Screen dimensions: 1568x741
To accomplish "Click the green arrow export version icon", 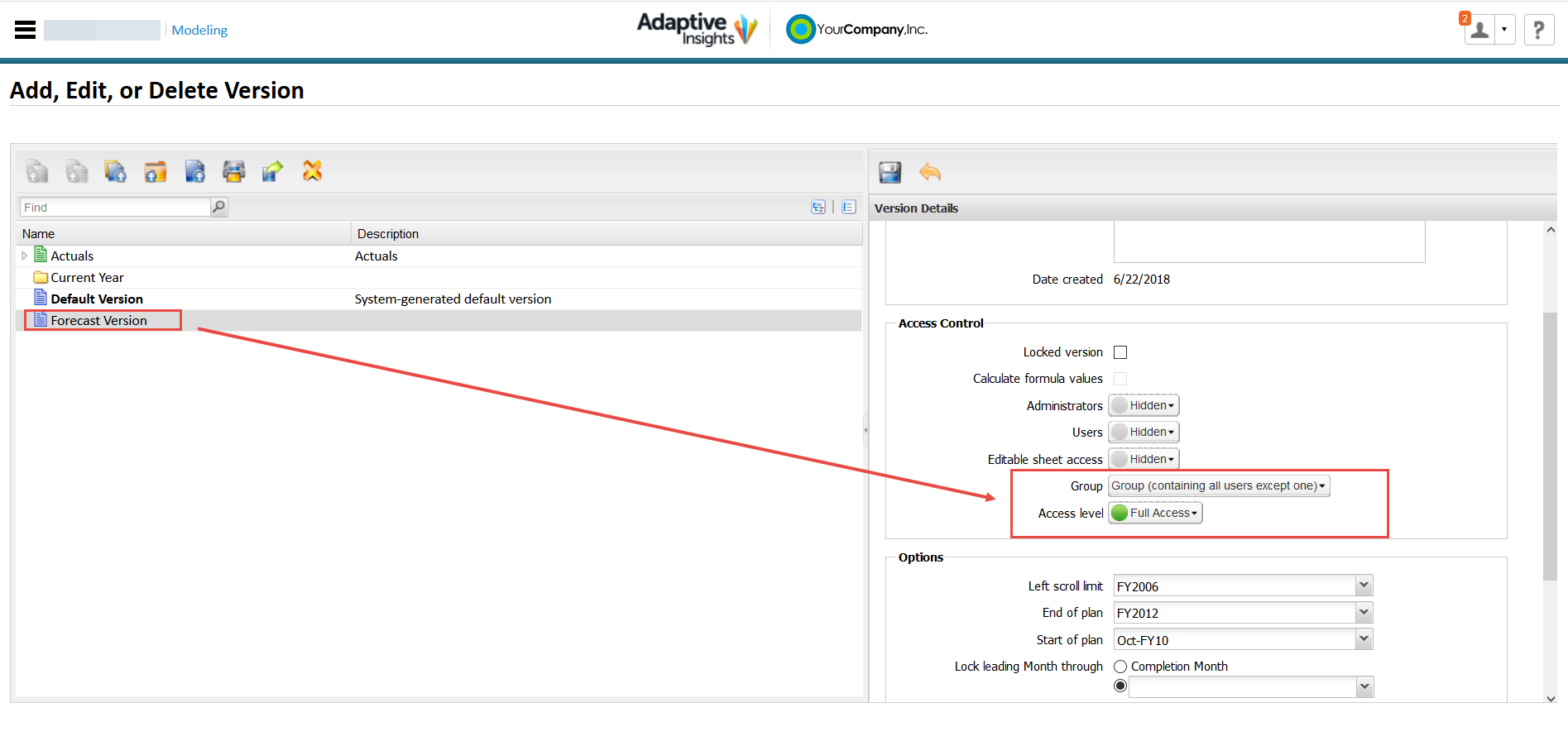I will [273, 171].
